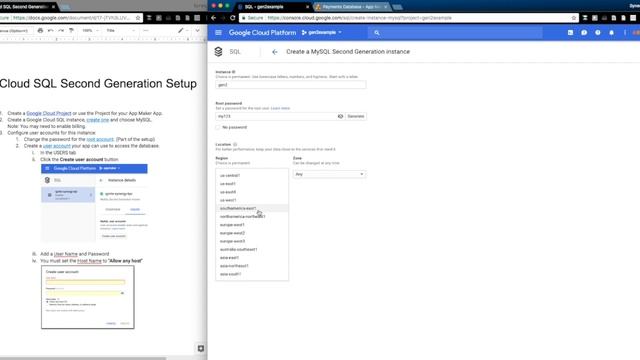Select australia-southeast1 from the region list
Screen dimensions: 640x360
tap(252, 249)
